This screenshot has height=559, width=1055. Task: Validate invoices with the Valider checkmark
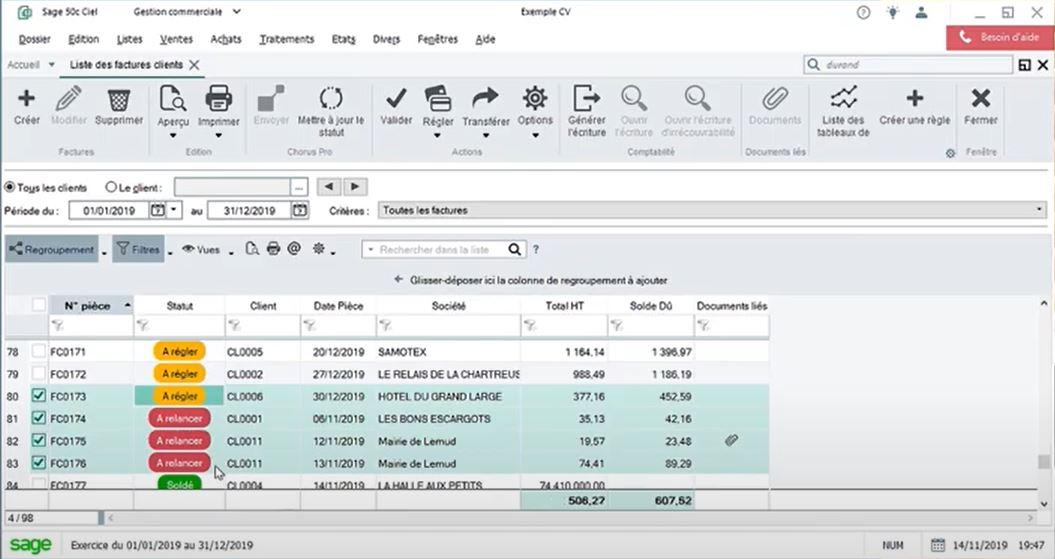396,98
